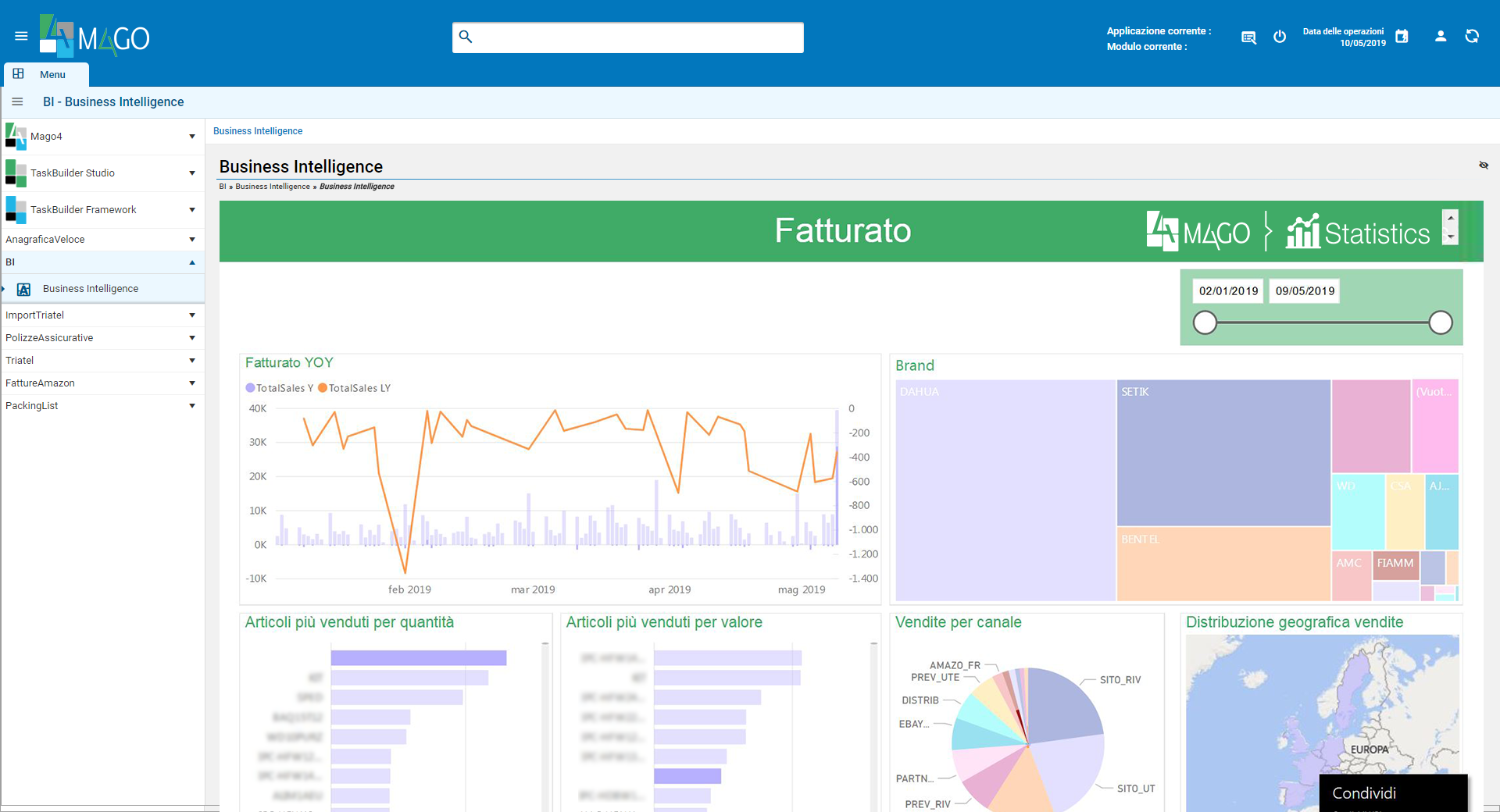Click the AMAZO_FR channel label

click(955, 665)
